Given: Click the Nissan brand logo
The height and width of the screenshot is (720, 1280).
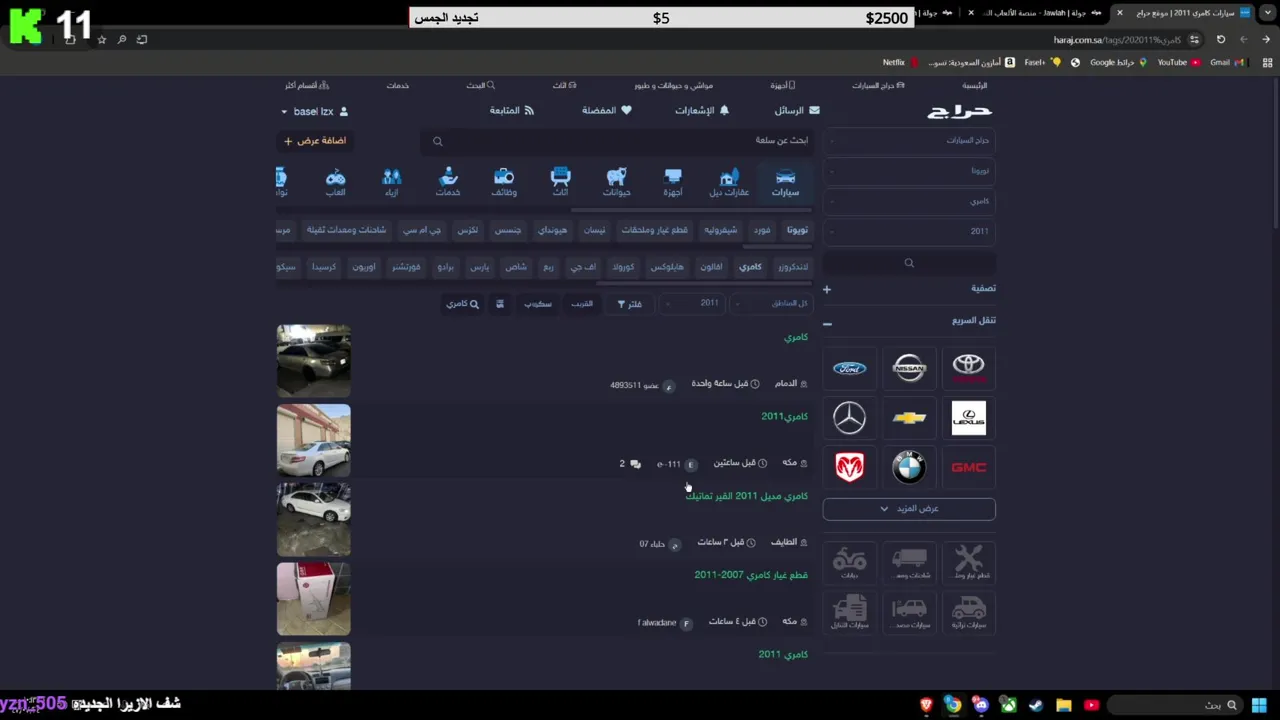Looking at the screenshot, I should (909, 368).
